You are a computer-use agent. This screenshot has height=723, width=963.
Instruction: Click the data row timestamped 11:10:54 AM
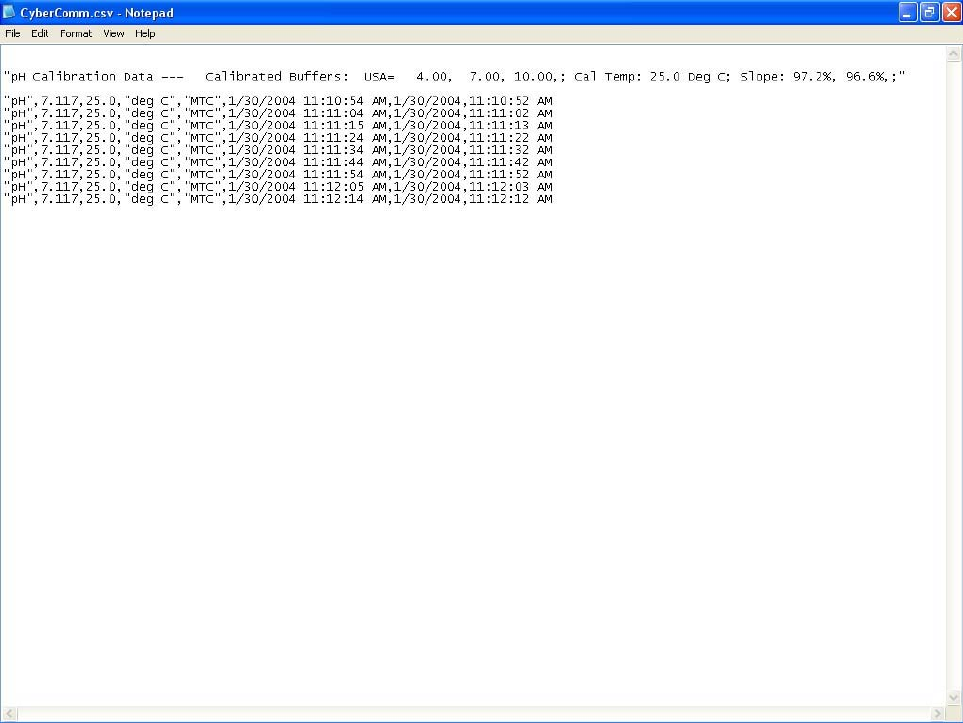278,101
